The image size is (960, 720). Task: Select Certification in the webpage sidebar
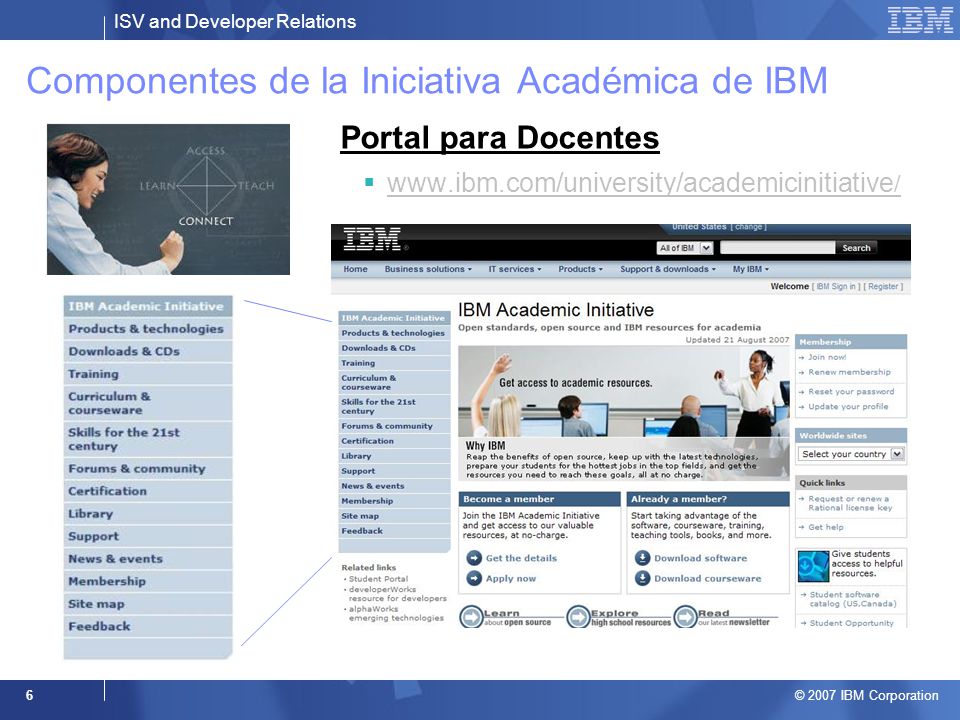393,441
